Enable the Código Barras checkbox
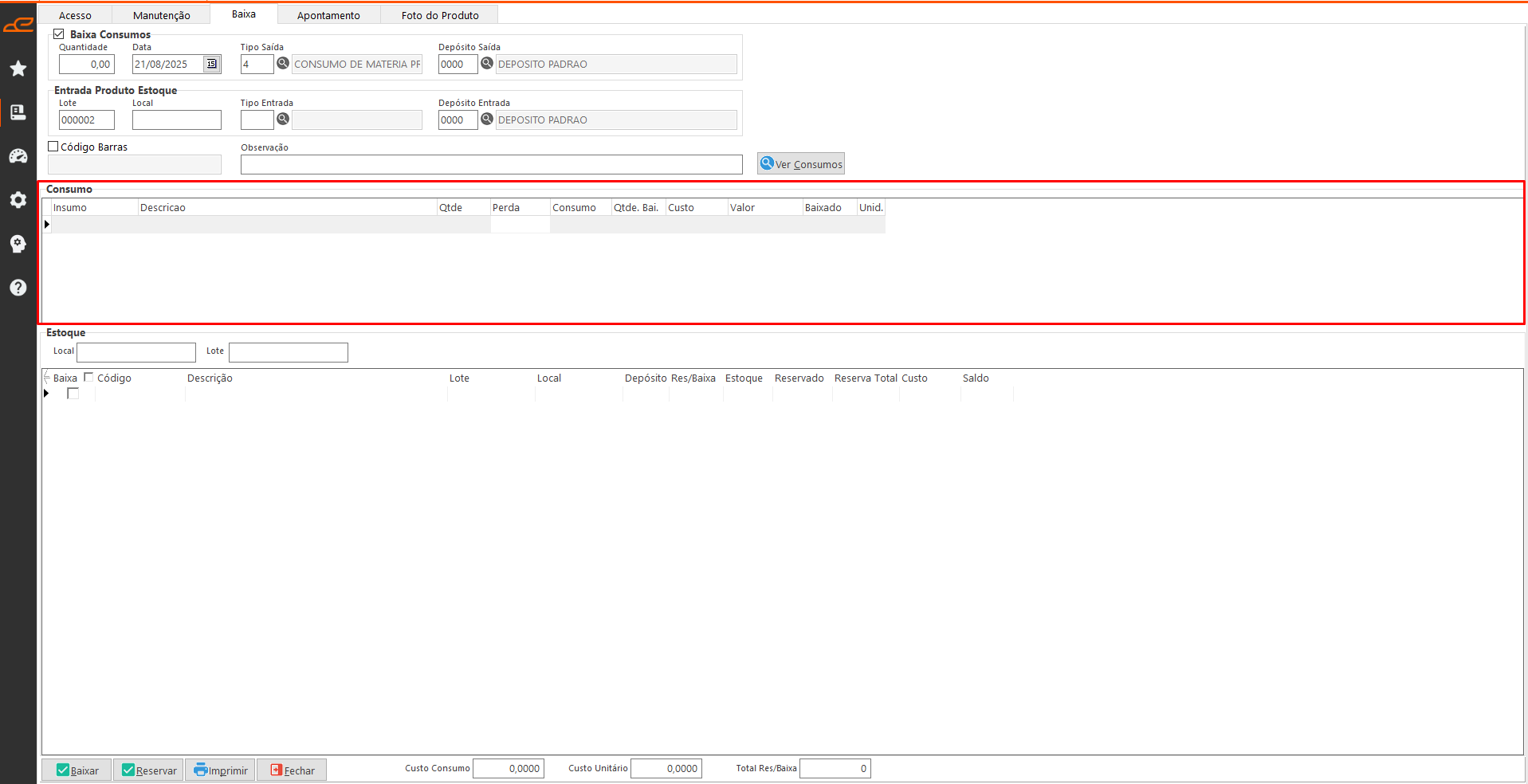The width and height of the screenshot is (1528, 784). point(53,147)
